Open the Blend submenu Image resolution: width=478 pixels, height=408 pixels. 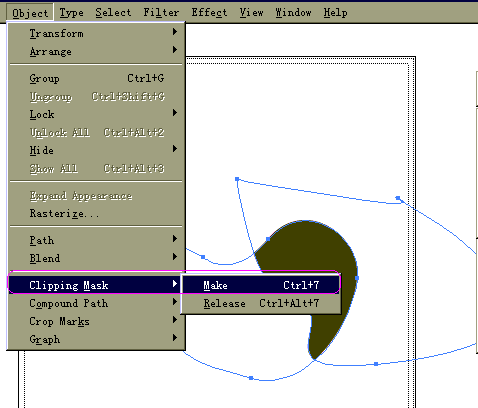96,258
